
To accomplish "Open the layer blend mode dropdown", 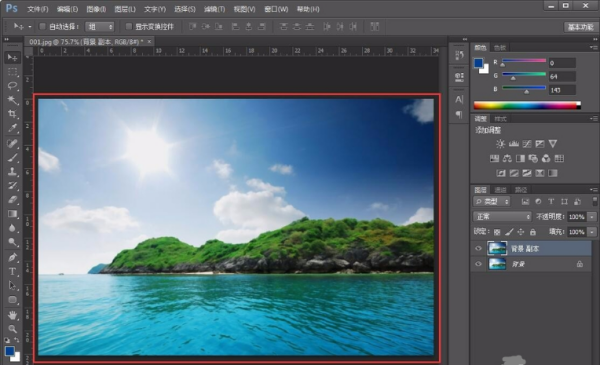I will 502,217.
